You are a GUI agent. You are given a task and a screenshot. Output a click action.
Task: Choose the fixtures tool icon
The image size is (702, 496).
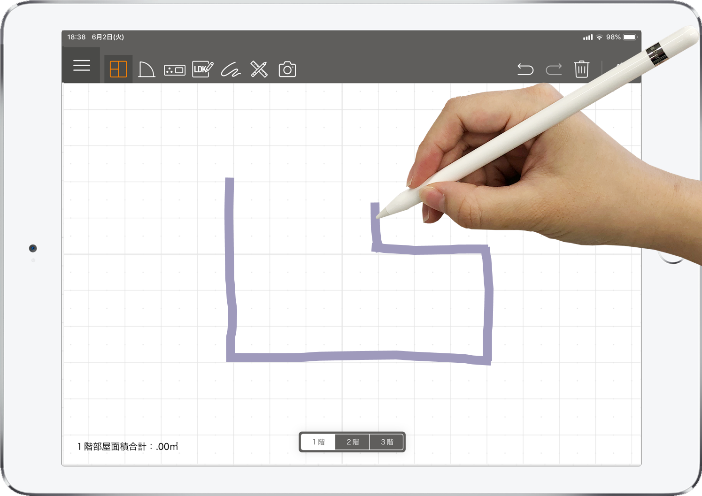pos(174,69)
